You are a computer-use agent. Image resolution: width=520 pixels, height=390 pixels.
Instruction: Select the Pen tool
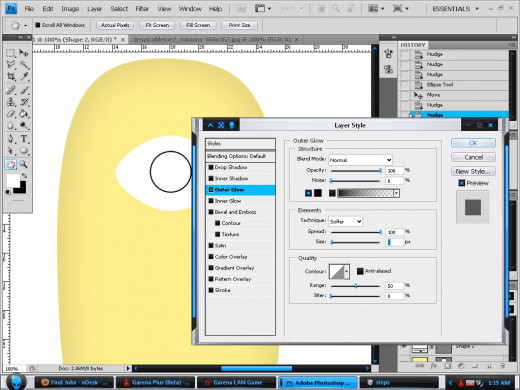pyautogui.click(x=10, y=139)
